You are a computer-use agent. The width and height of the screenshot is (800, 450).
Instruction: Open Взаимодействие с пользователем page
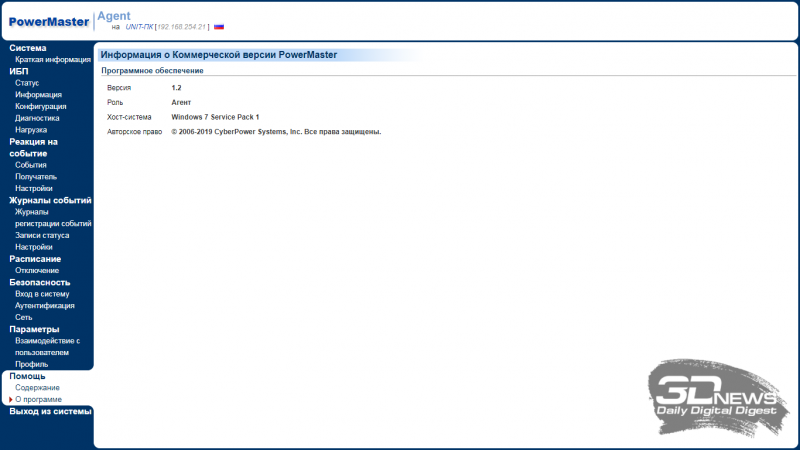pyautogui.click(x=47, y=347)
